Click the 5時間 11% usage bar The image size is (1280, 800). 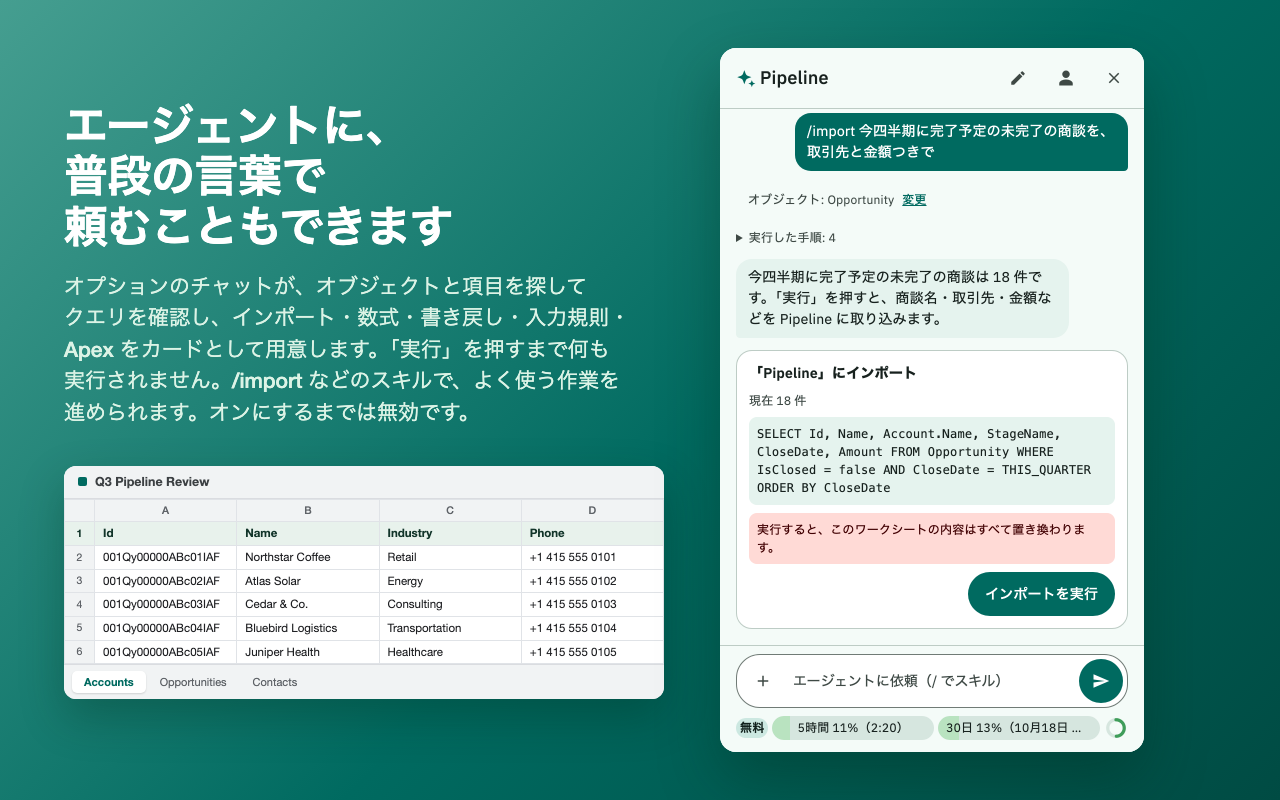[x=852, y=728]
